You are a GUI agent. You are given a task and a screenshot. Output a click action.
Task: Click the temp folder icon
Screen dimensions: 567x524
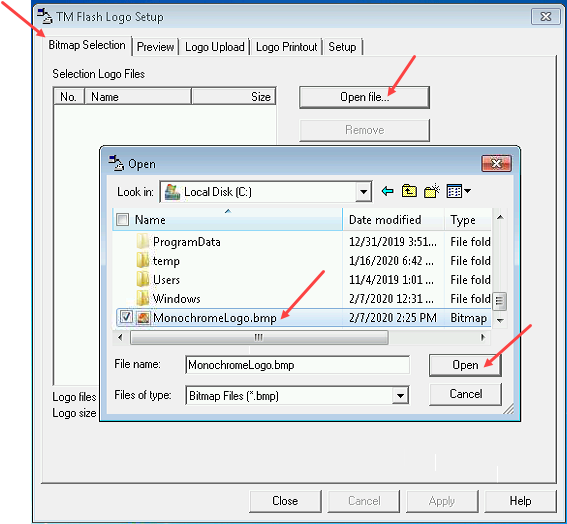(x=143, y=260)
